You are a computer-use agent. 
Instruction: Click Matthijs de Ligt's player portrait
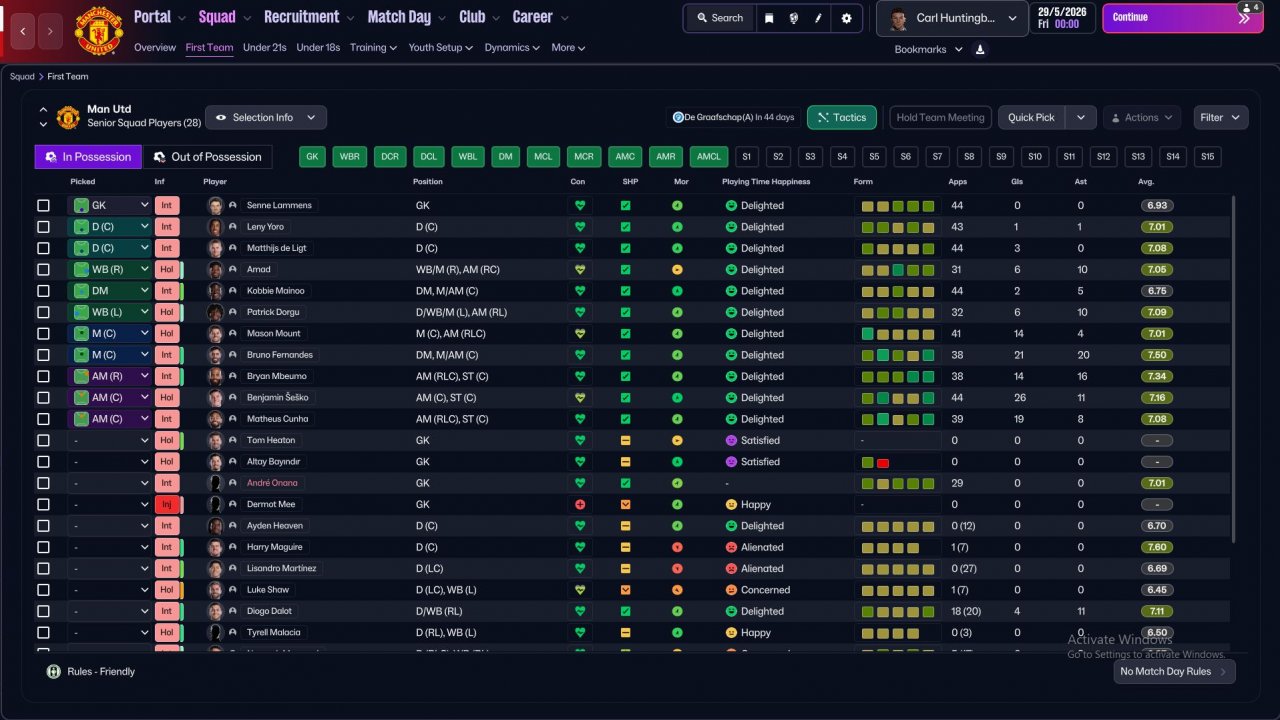215,248
